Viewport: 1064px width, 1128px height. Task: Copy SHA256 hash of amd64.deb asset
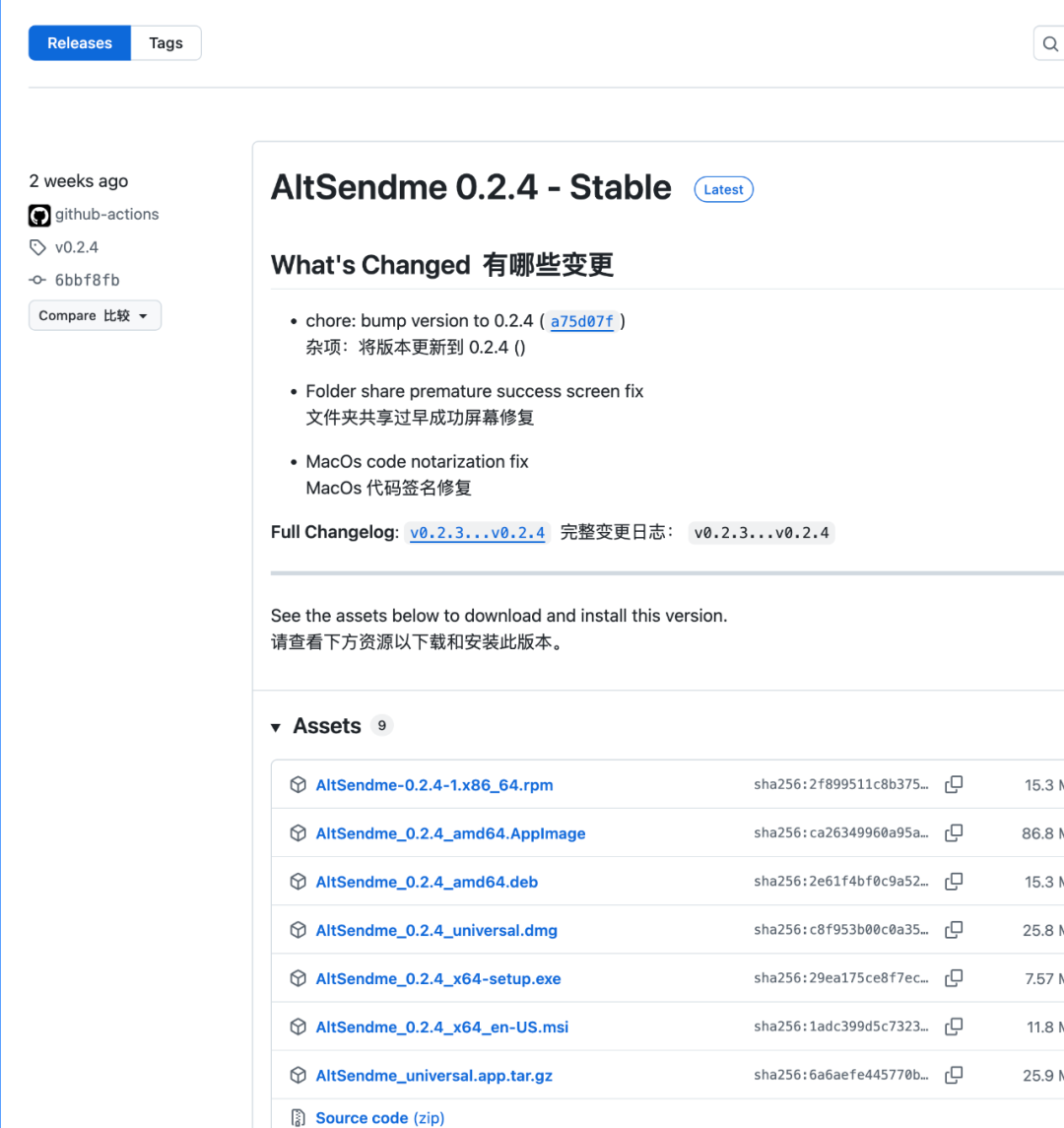pos(953,882)
